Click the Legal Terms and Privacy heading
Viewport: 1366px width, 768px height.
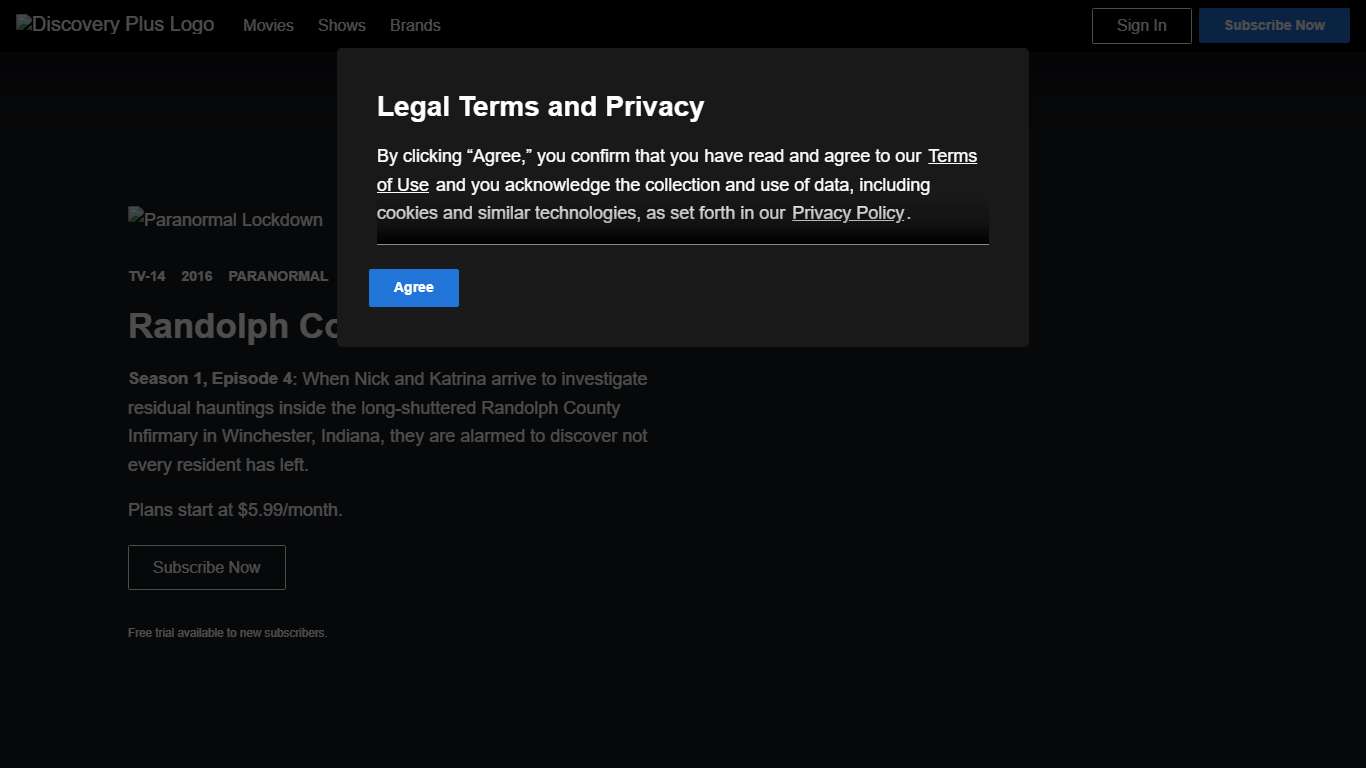tap(540, 107)
